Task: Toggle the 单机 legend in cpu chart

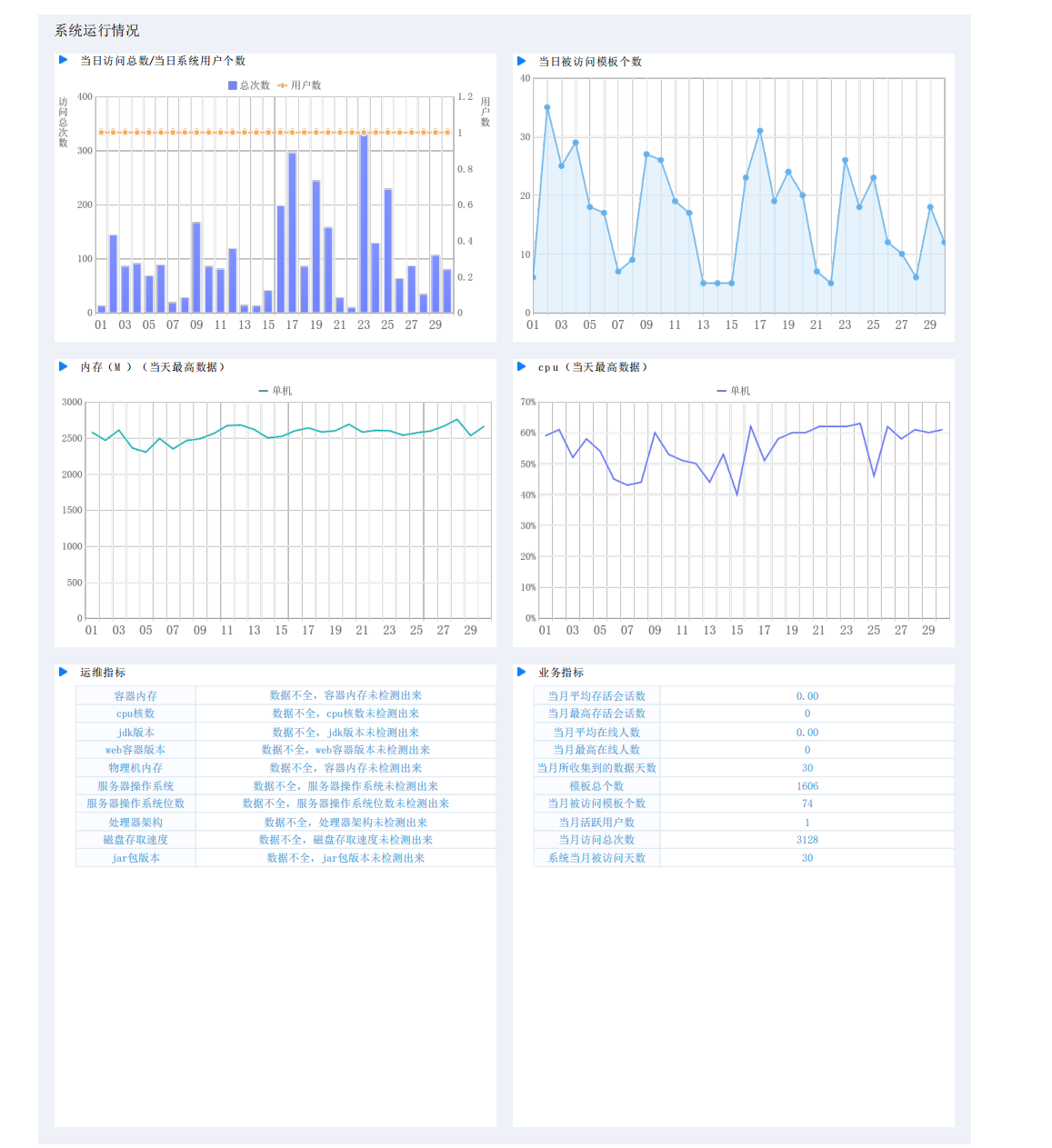Action: click(x=734, y=391)
